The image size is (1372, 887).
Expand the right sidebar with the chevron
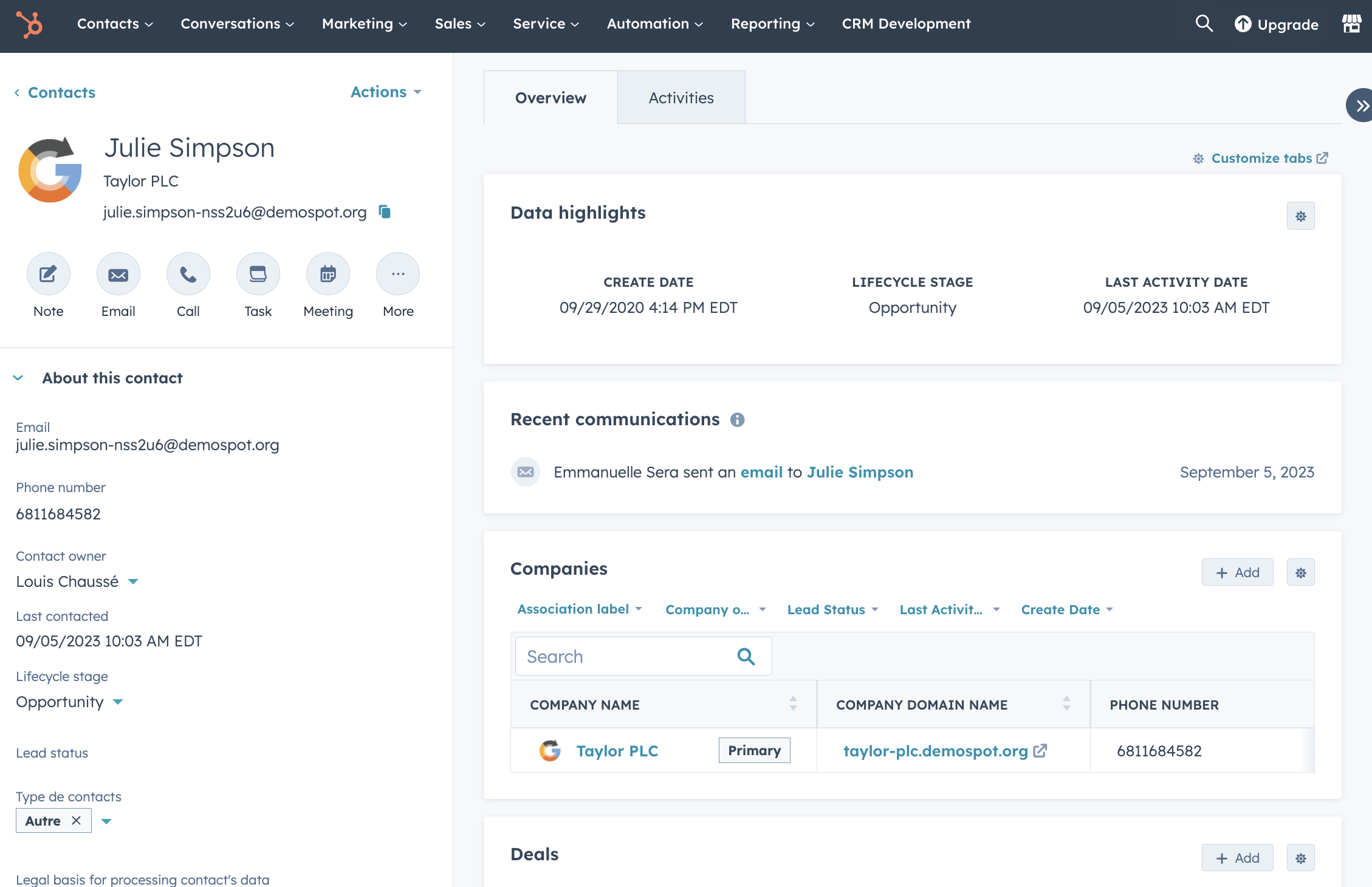tap(1360, 105)
